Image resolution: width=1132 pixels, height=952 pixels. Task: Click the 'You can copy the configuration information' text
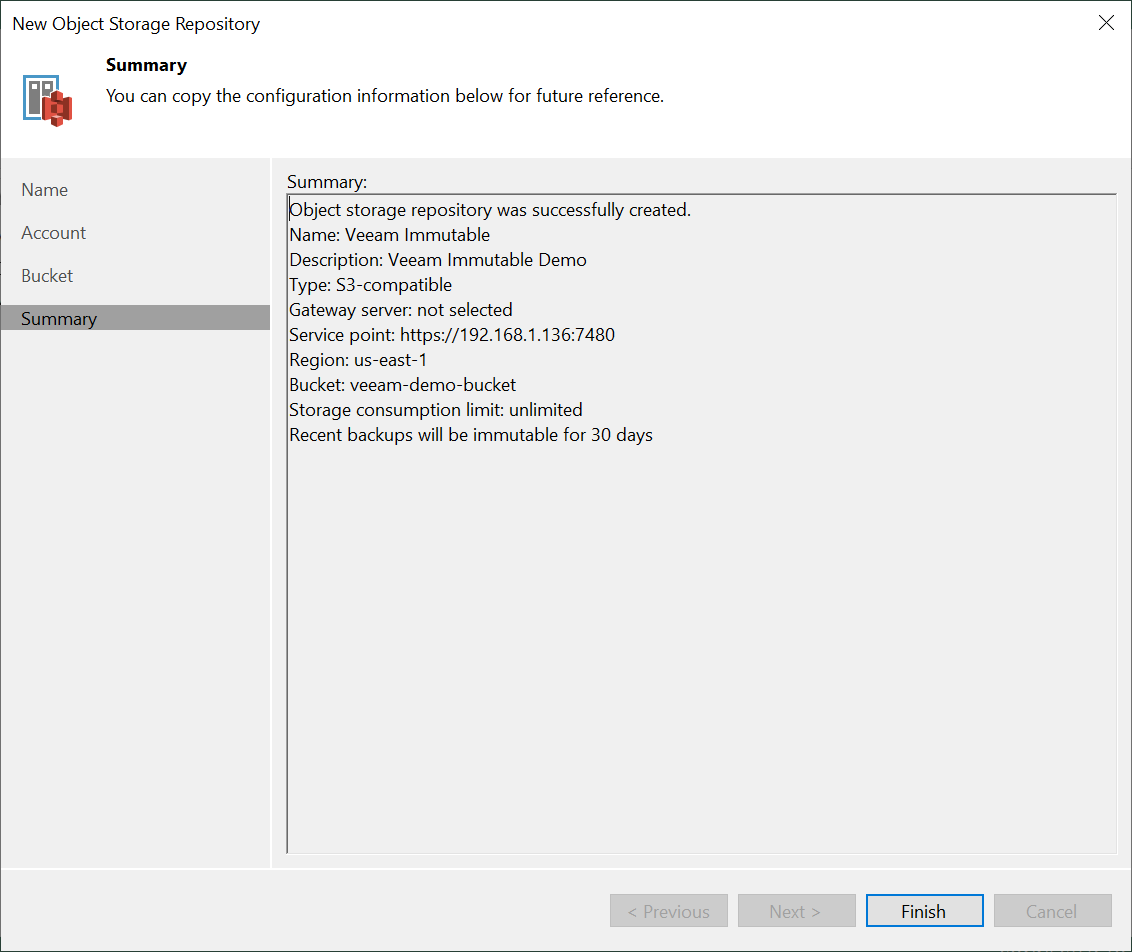click(385, 96)
